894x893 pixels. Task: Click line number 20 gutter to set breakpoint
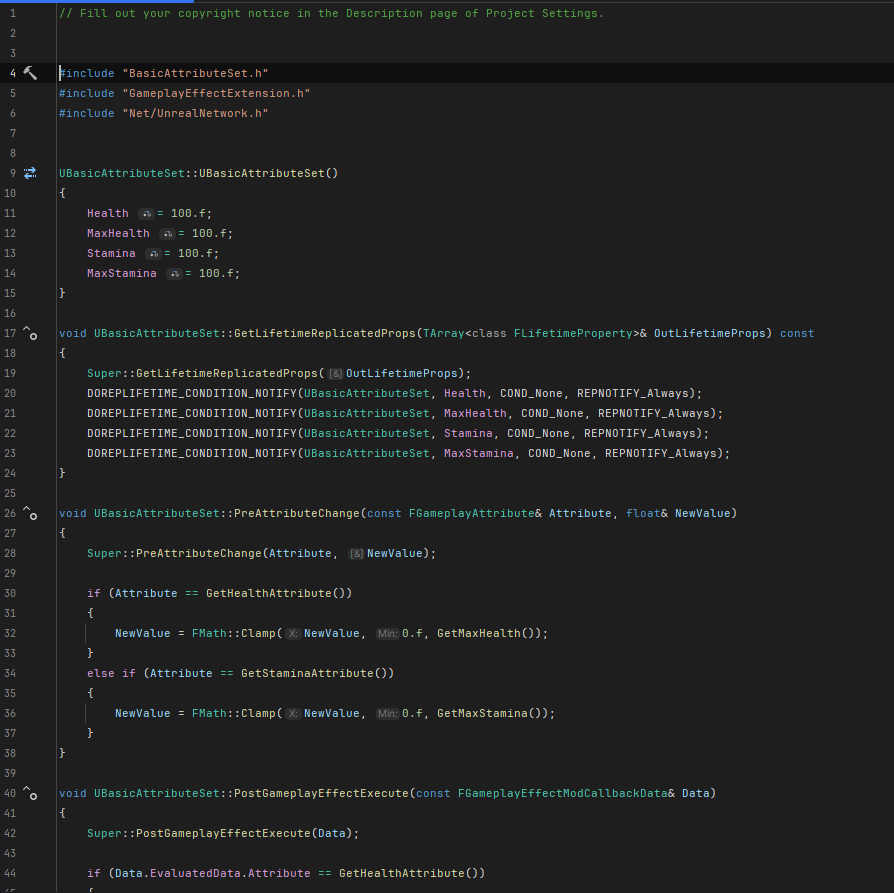(x=11, y=393)
